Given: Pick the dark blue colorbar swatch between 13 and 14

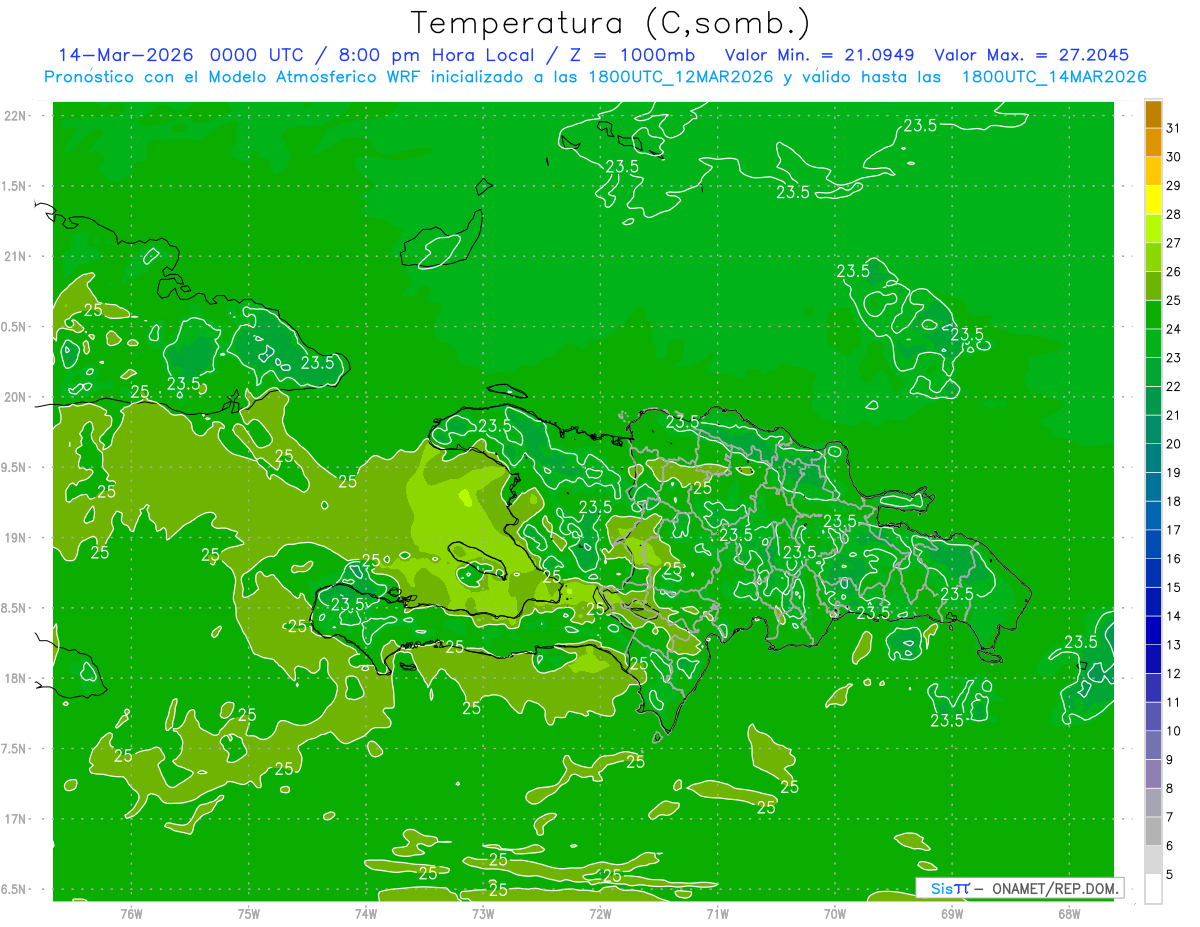Looking at the screenshot, I should 1153,630.
